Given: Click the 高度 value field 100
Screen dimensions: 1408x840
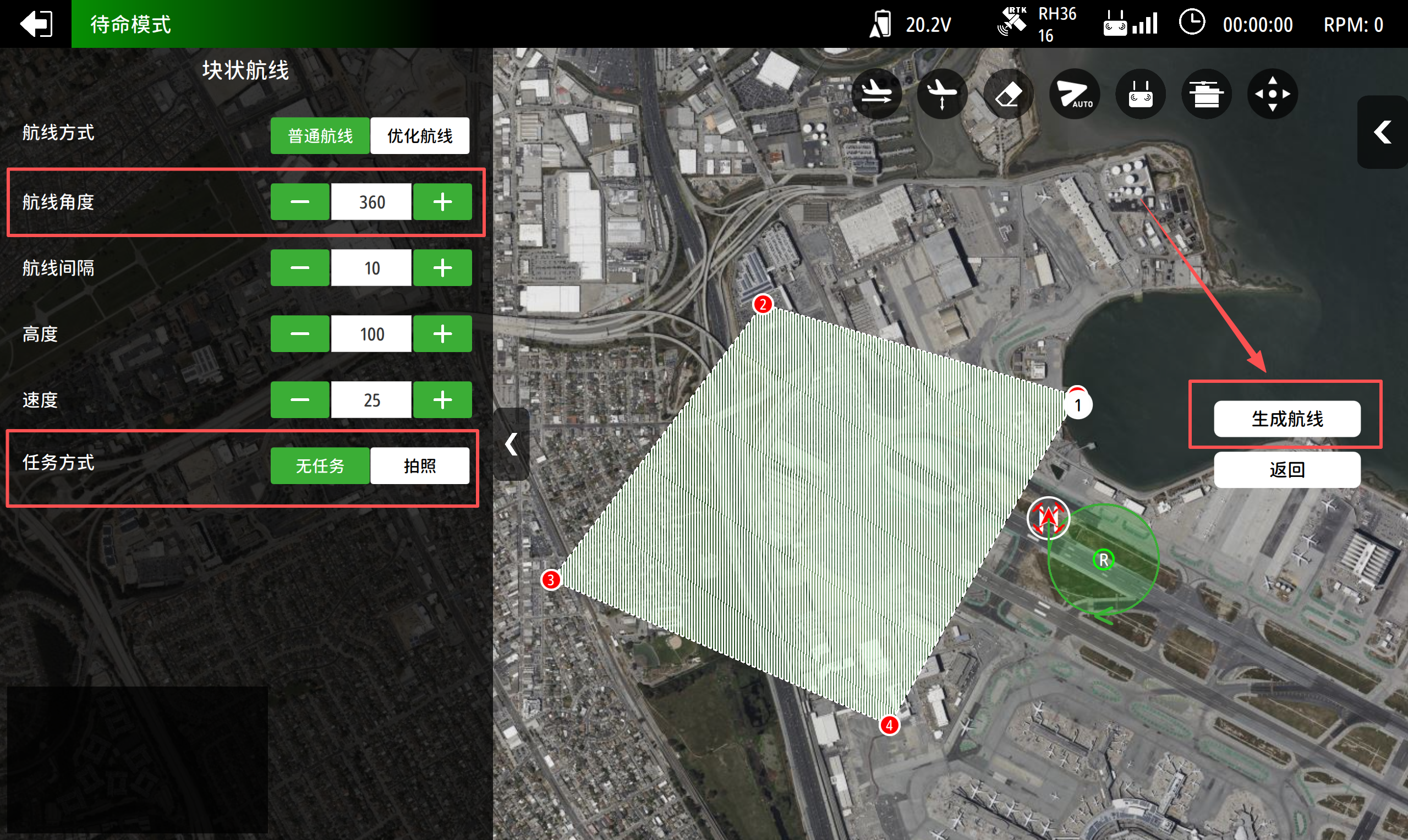Looking at the screenshot, I should (x=371, y=334).
